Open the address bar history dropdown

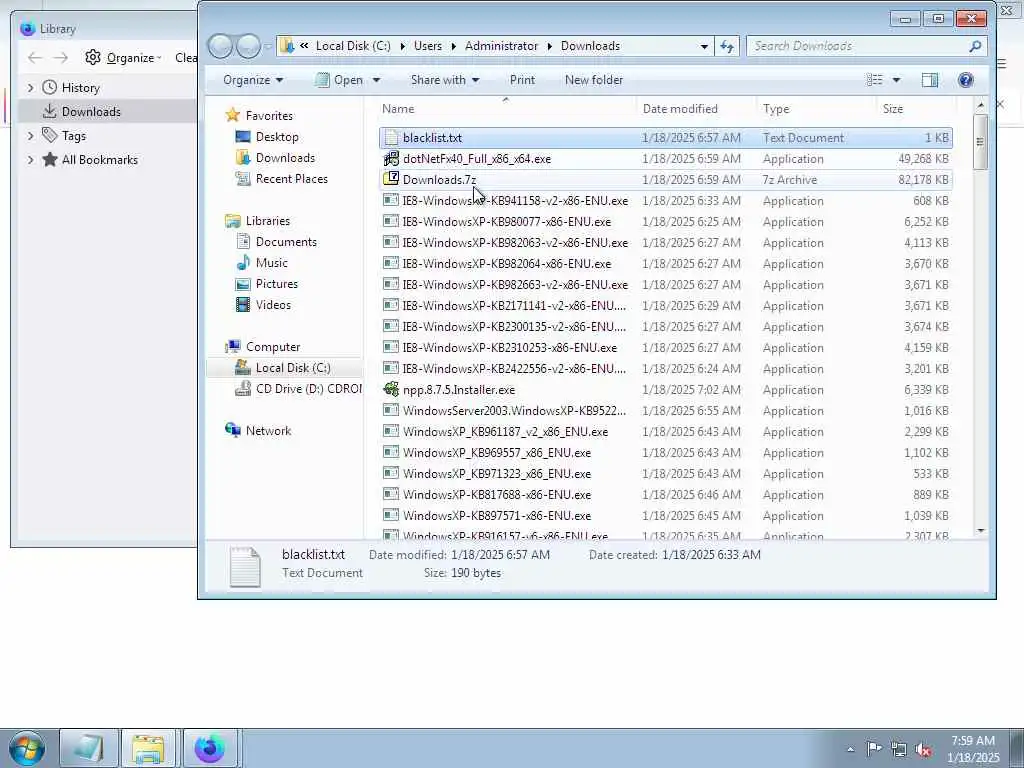pyautogui.click(x=704, y=46)
